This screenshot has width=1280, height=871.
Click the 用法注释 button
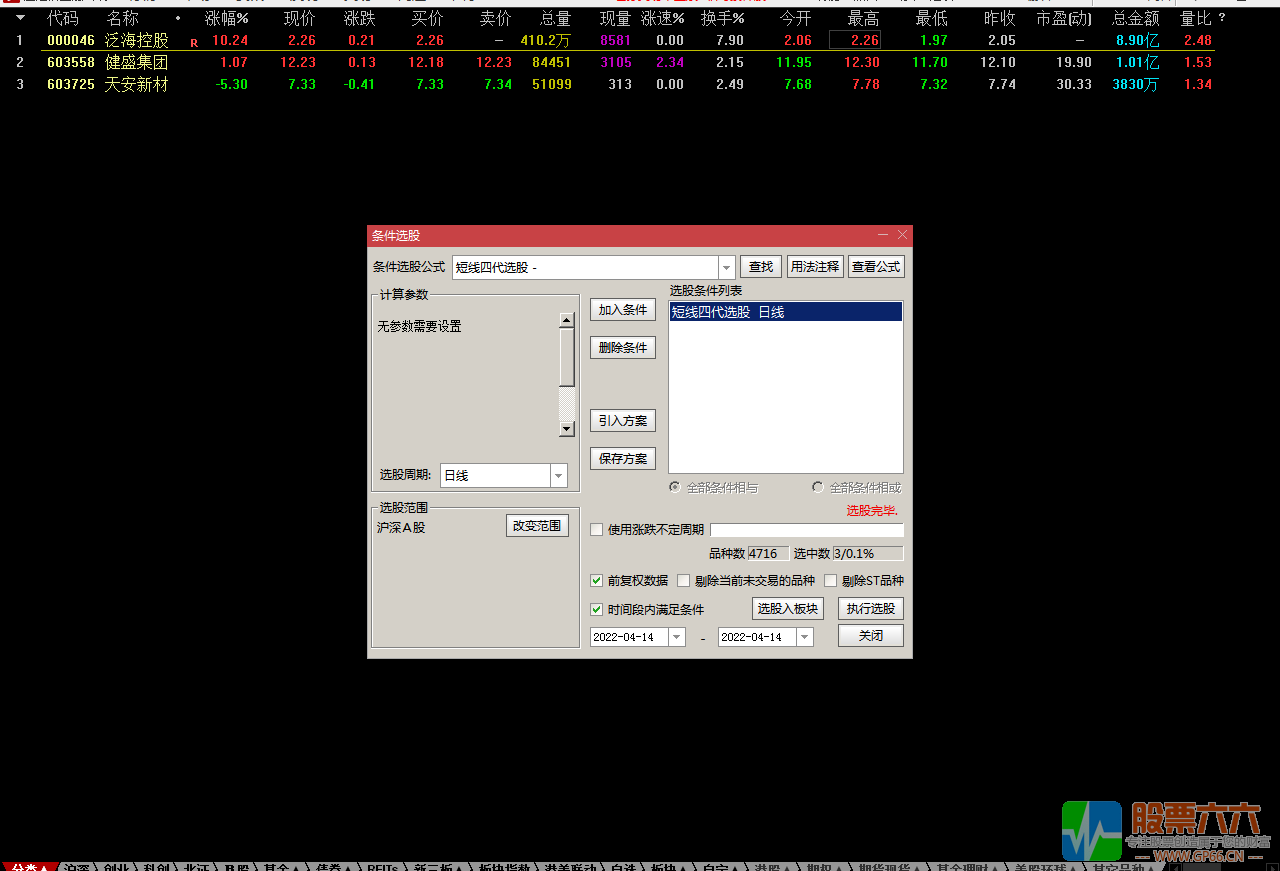pyautogui.click(x=815, y=267)
